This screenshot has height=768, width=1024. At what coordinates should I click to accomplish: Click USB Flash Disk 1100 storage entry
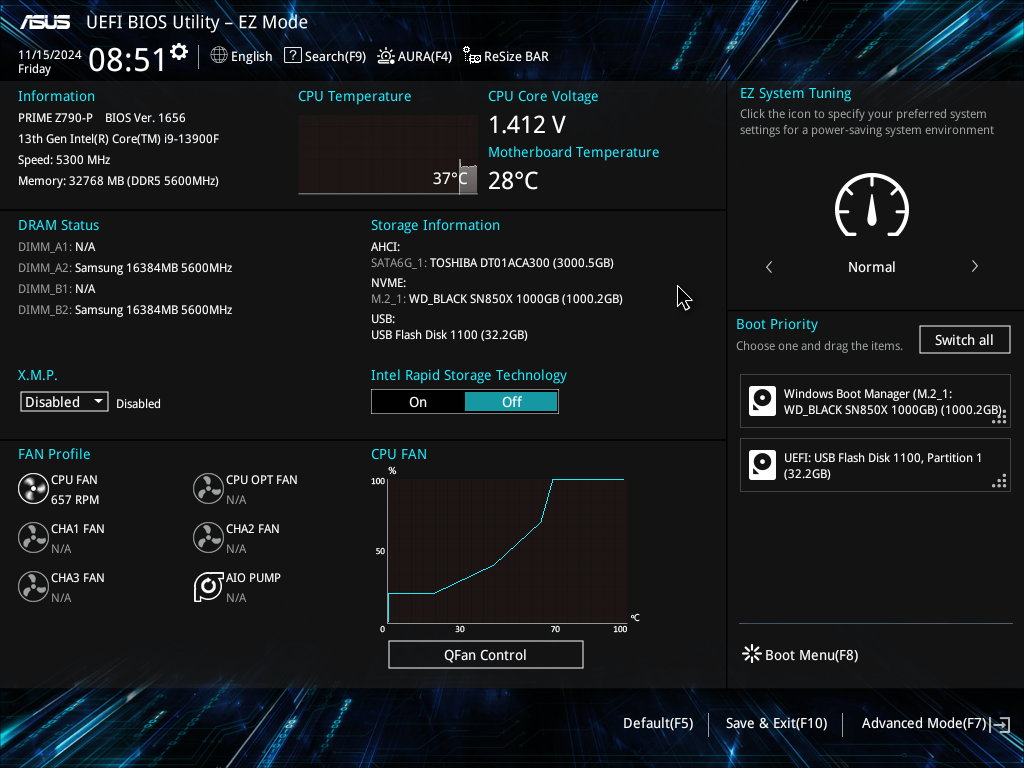449,334
